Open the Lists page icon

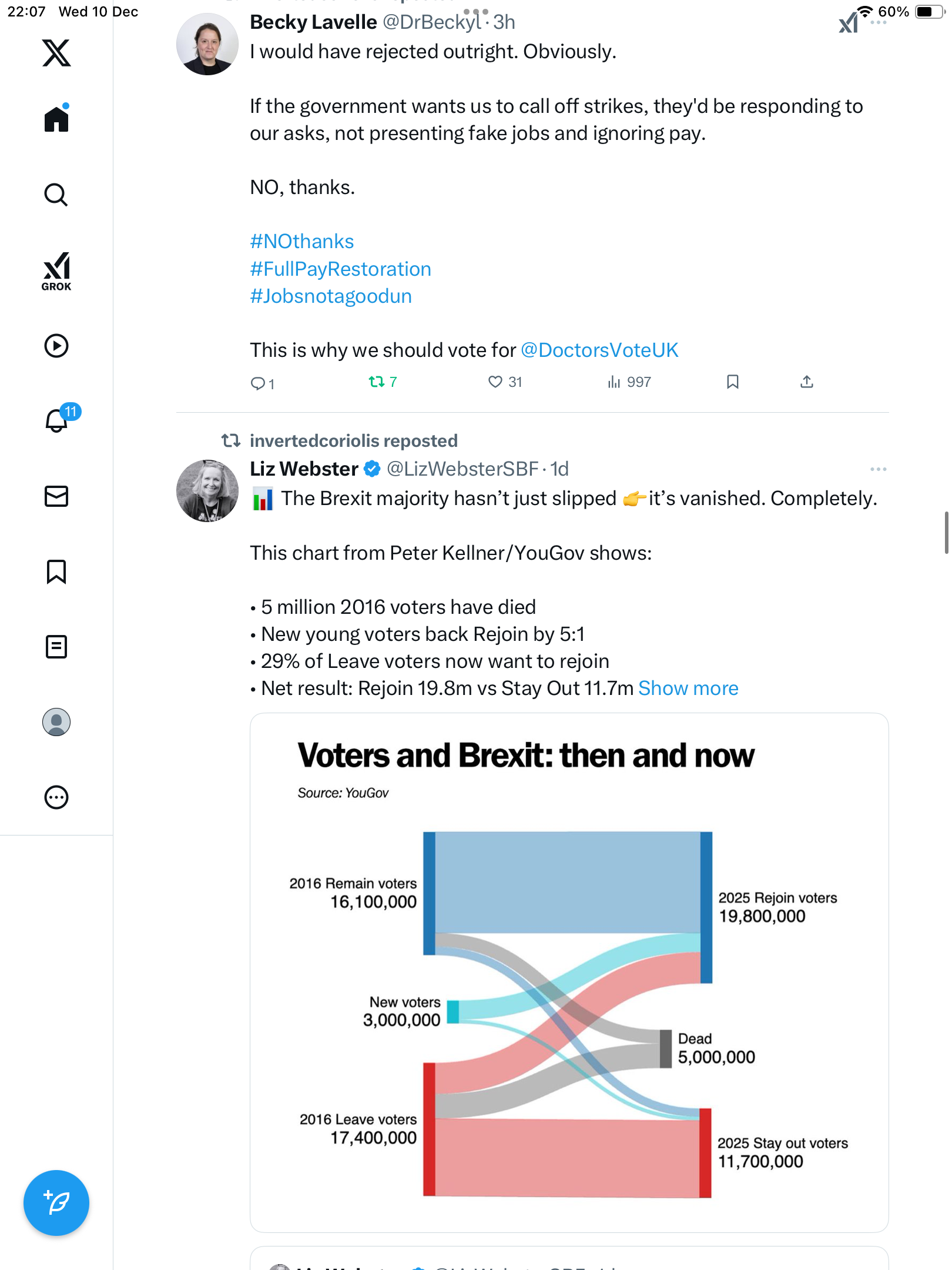(x=56, y=647)
